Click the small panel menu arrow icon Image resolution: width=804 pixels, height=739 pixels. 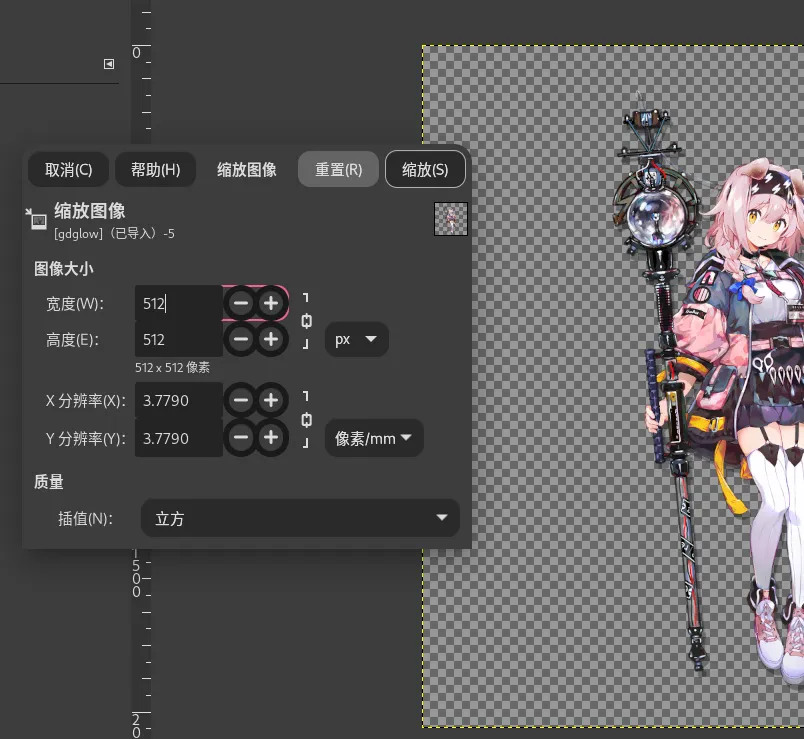pos(109,64)
